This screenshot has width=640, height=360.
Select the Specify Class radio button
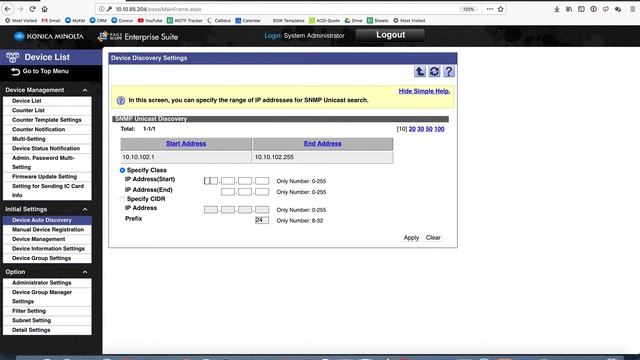pyautogui.click(x=122, y=170)
